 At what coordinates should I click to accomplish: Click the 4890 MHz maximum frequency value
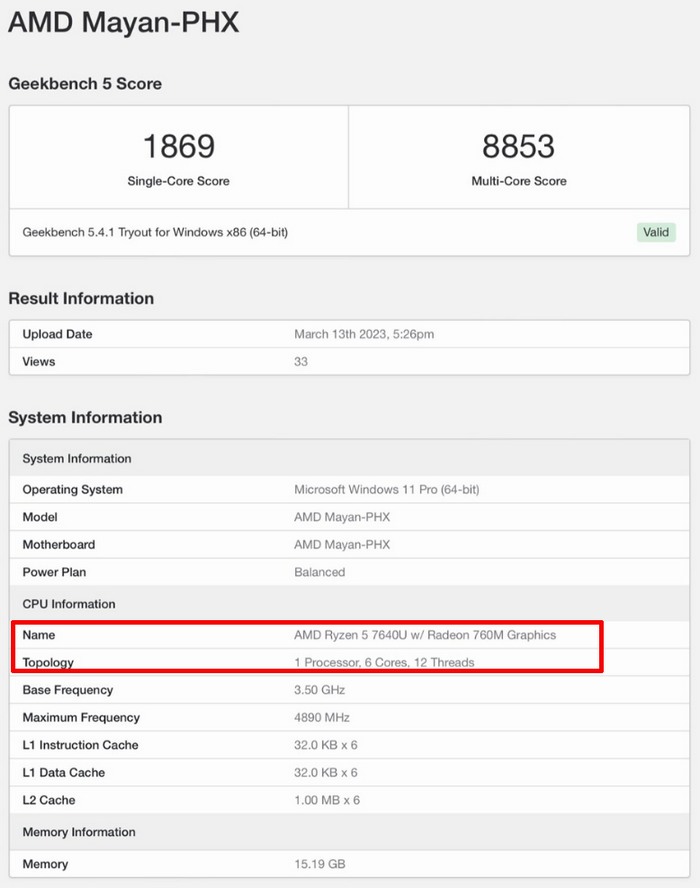(321, 717)
